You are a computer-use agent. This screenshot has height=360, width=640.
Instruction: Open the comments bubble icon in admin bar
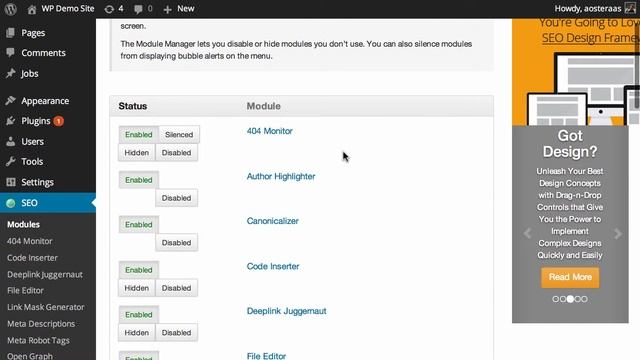138,9
